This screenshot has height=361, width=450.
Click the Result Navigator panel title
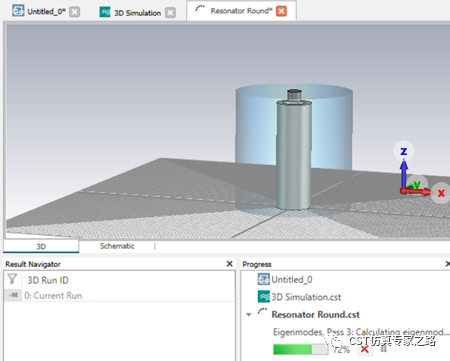(x=33, y=264)
